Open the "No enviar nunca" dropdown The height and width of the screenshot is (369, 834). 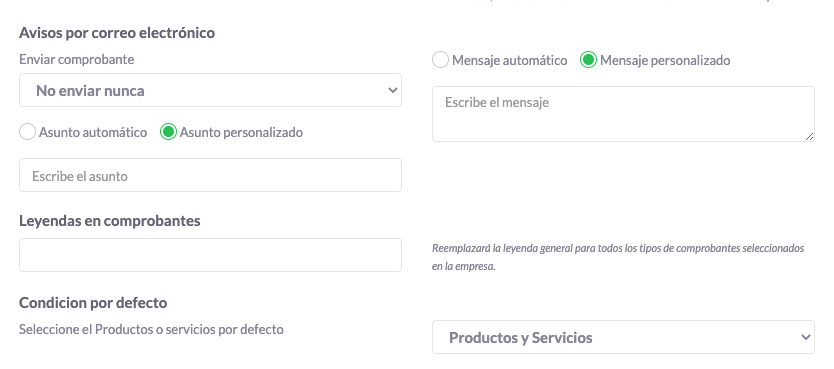(x=210, y=90)
